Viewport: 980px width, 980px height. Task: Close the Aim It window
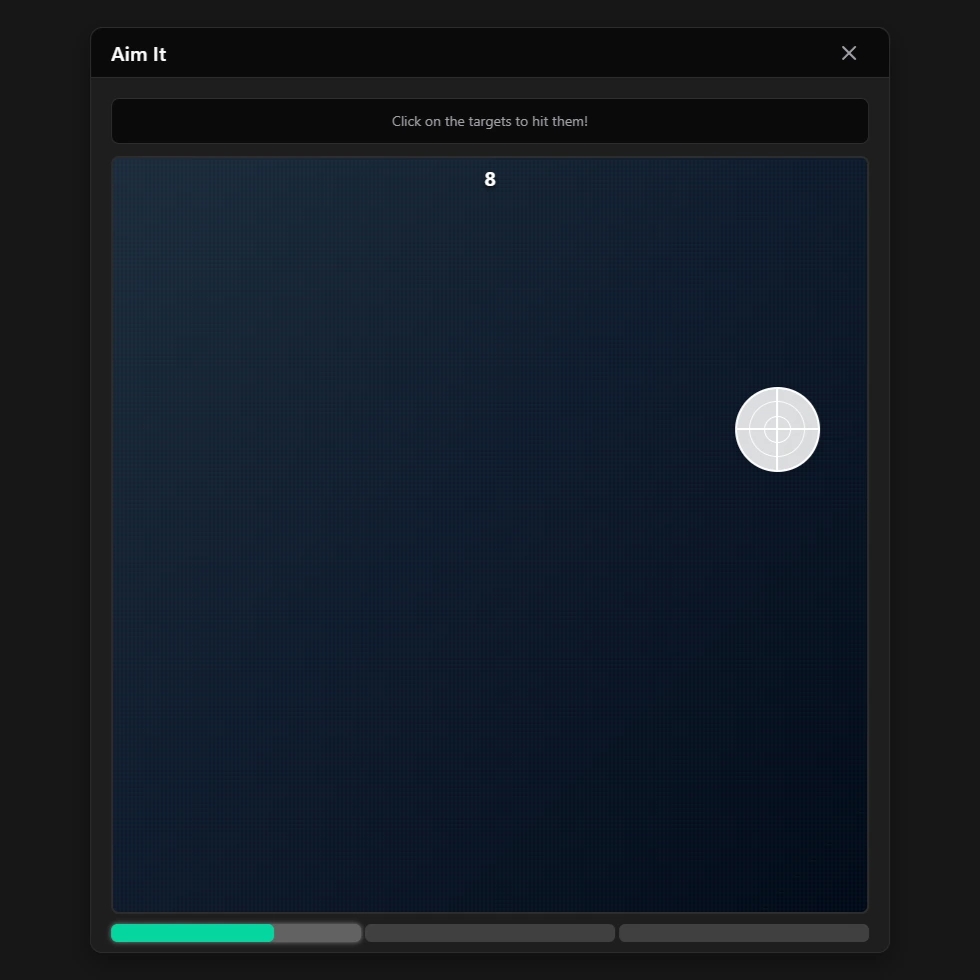tap(848, 53)
